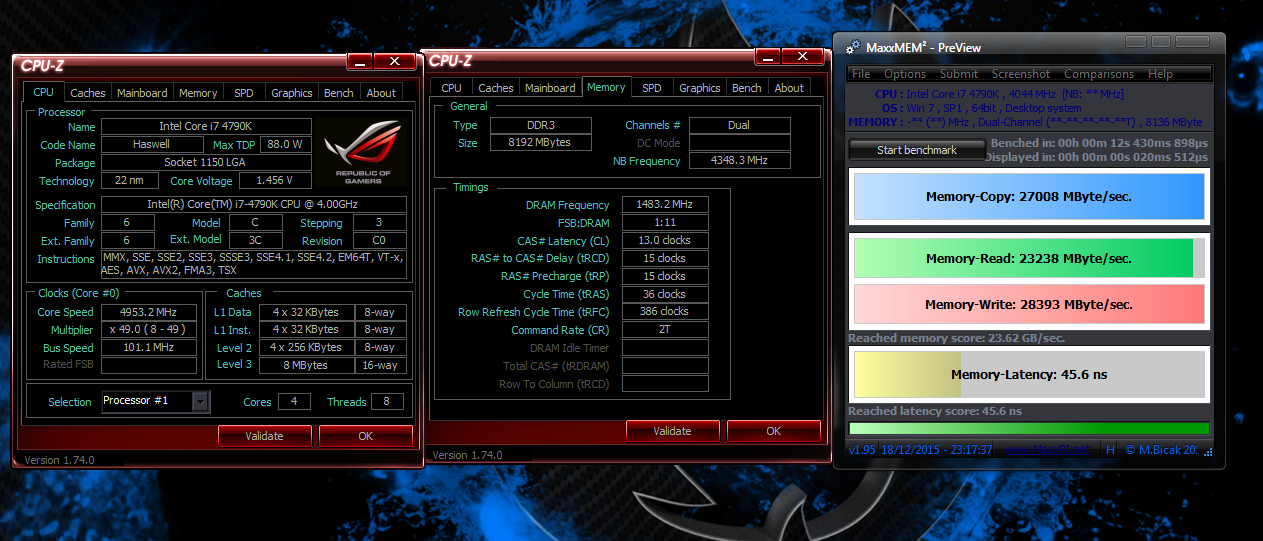Open Mainboard tab in CPU-Z Memory window
This screenshot has height=541, width=1263.
coord(550,88)
